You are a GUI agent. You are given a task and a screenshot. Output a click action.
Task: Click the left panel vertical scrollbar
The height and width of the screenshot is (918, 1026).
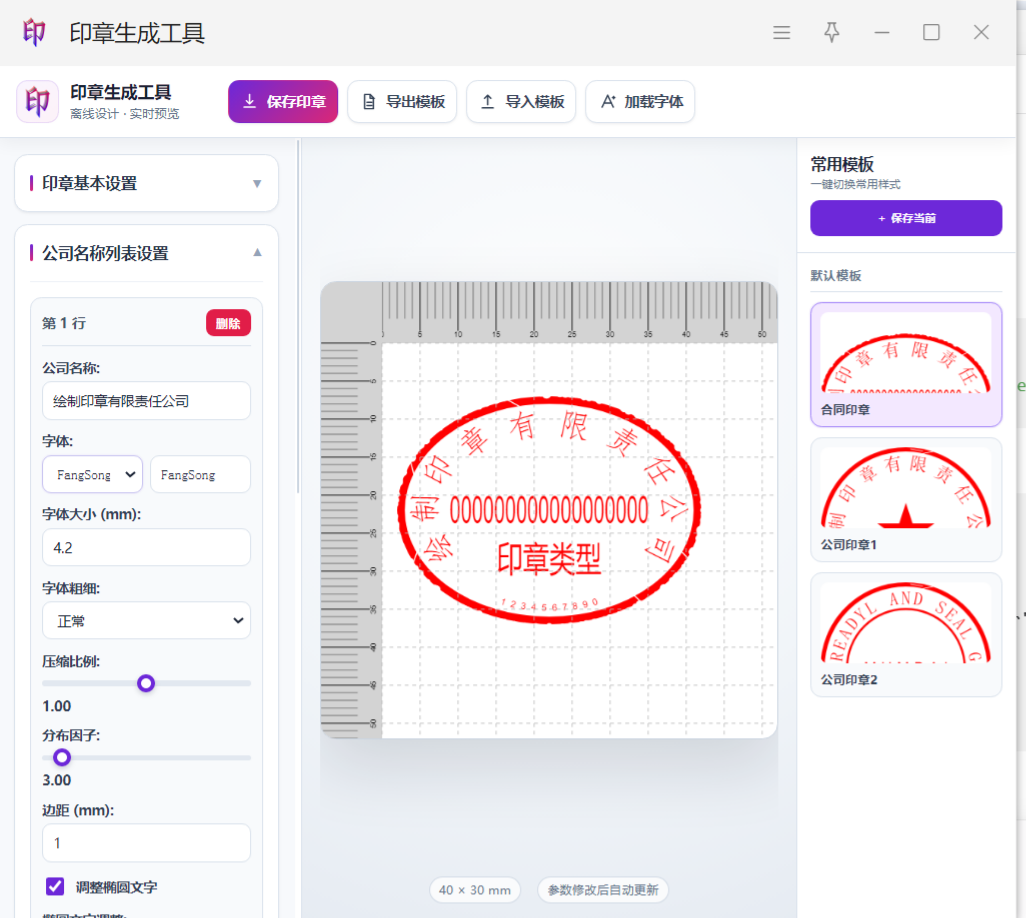click(x=298, y=317)
